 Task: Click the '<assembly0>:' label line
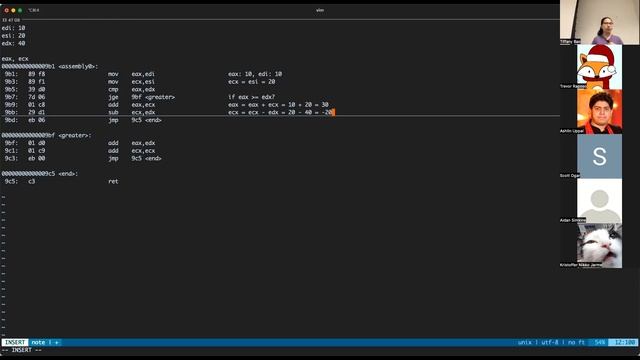50,67
